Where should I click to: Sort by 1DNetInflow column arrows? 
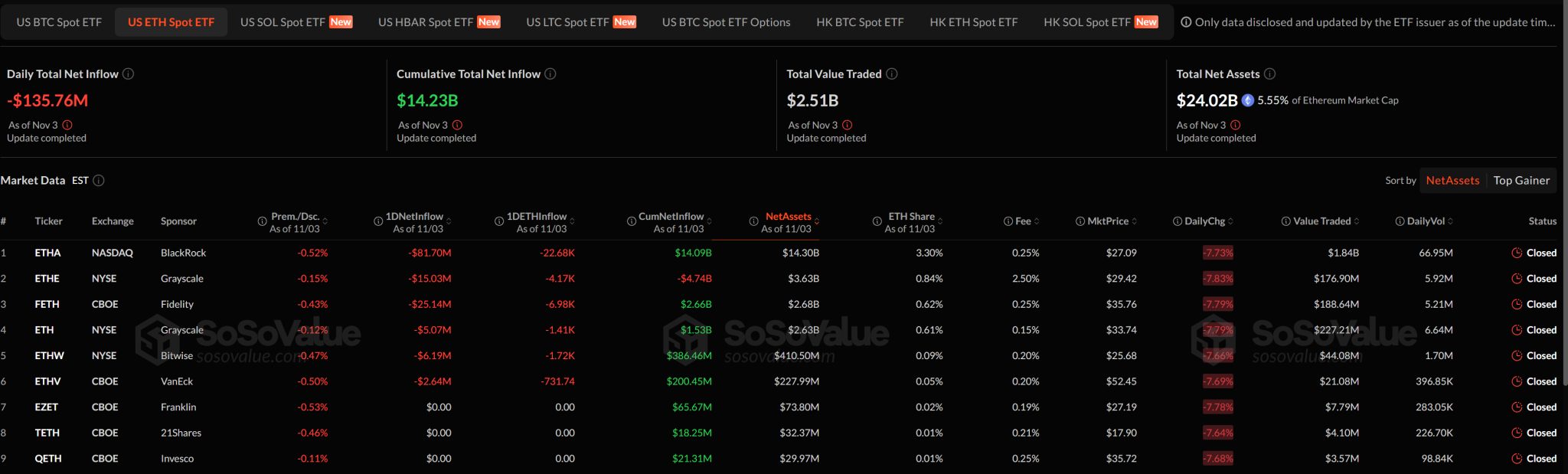tap(449, 222)
